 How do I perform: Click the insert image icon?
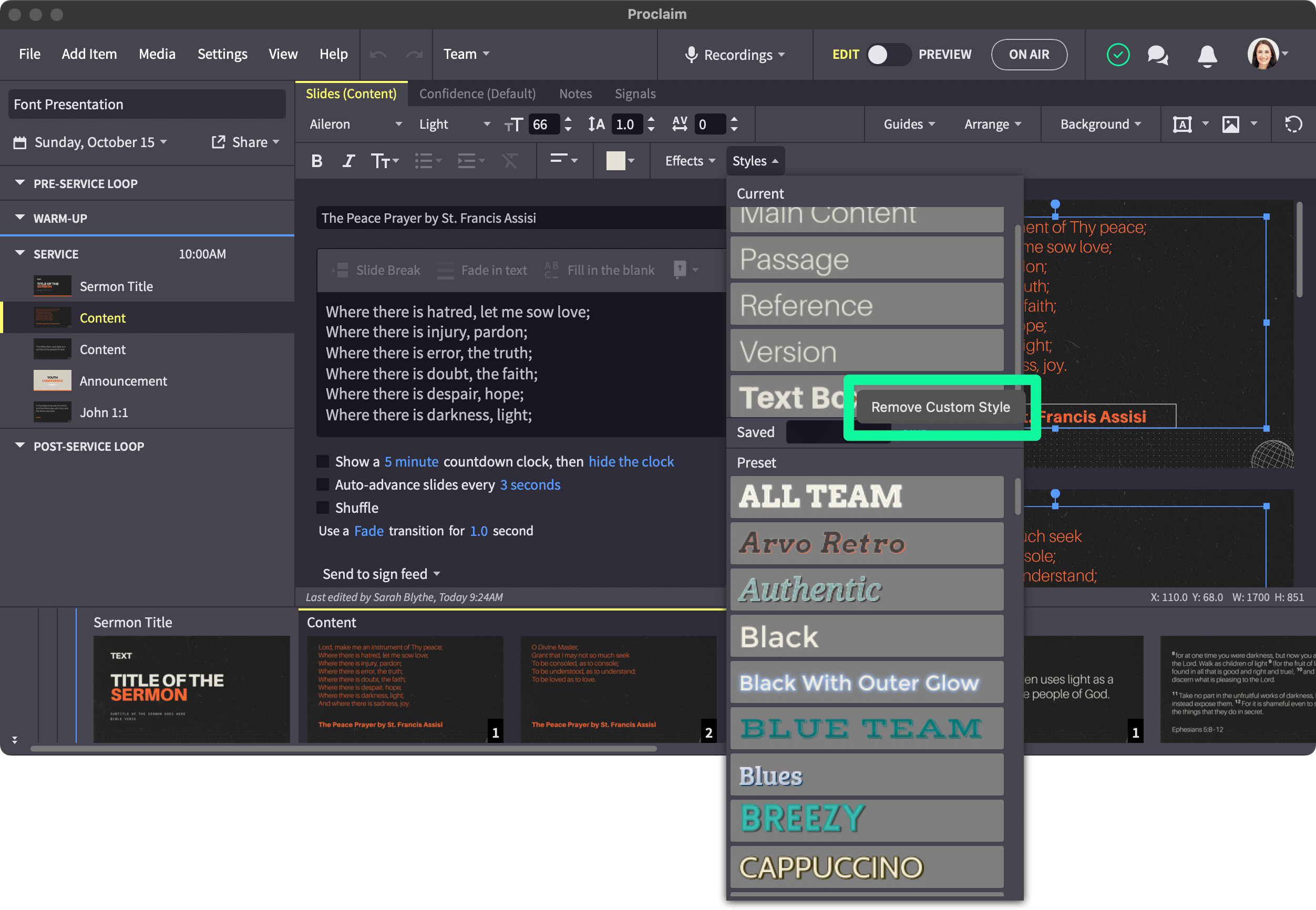tap(1230, 125)
